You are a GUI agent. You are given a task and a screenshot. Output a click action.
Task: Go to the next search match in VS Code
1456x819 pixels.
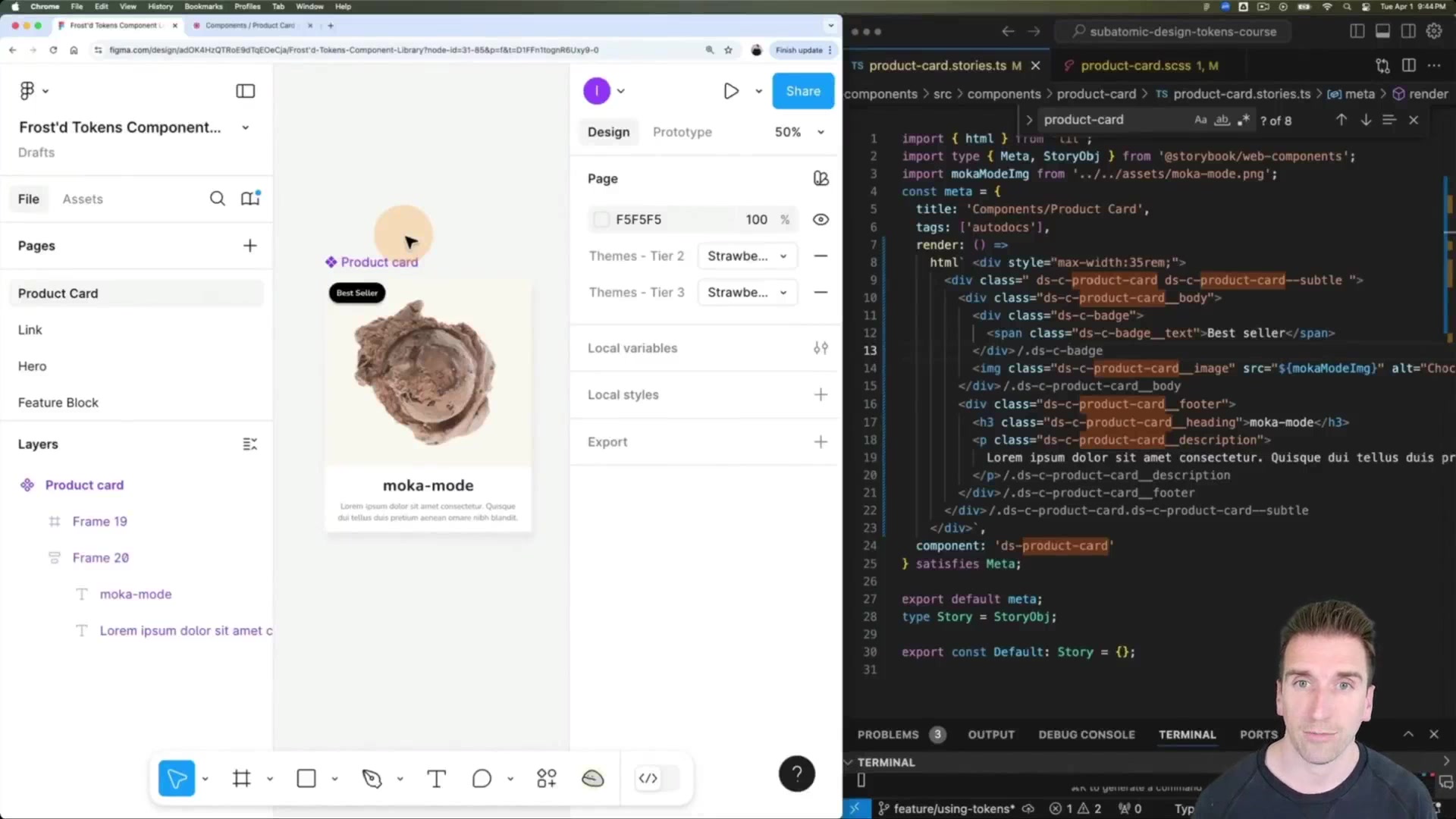point(1366,120)
